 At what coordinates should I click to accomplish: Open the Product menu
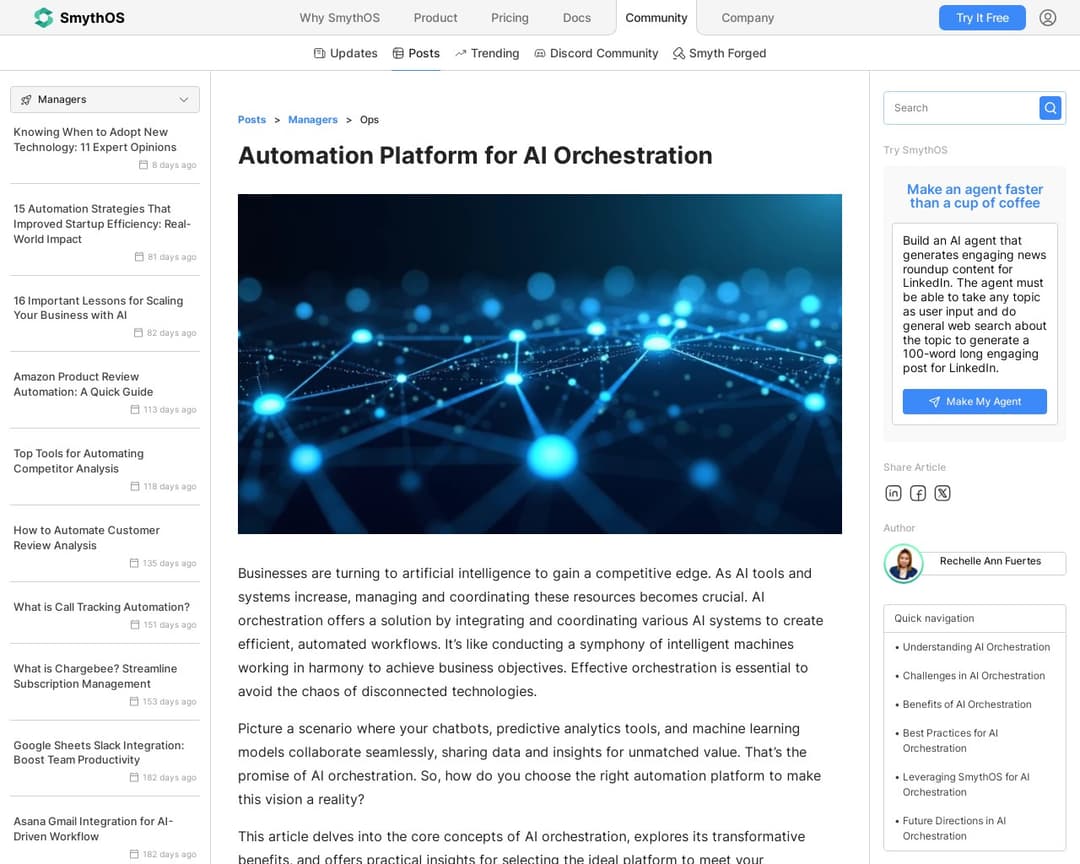coord(435,18)
